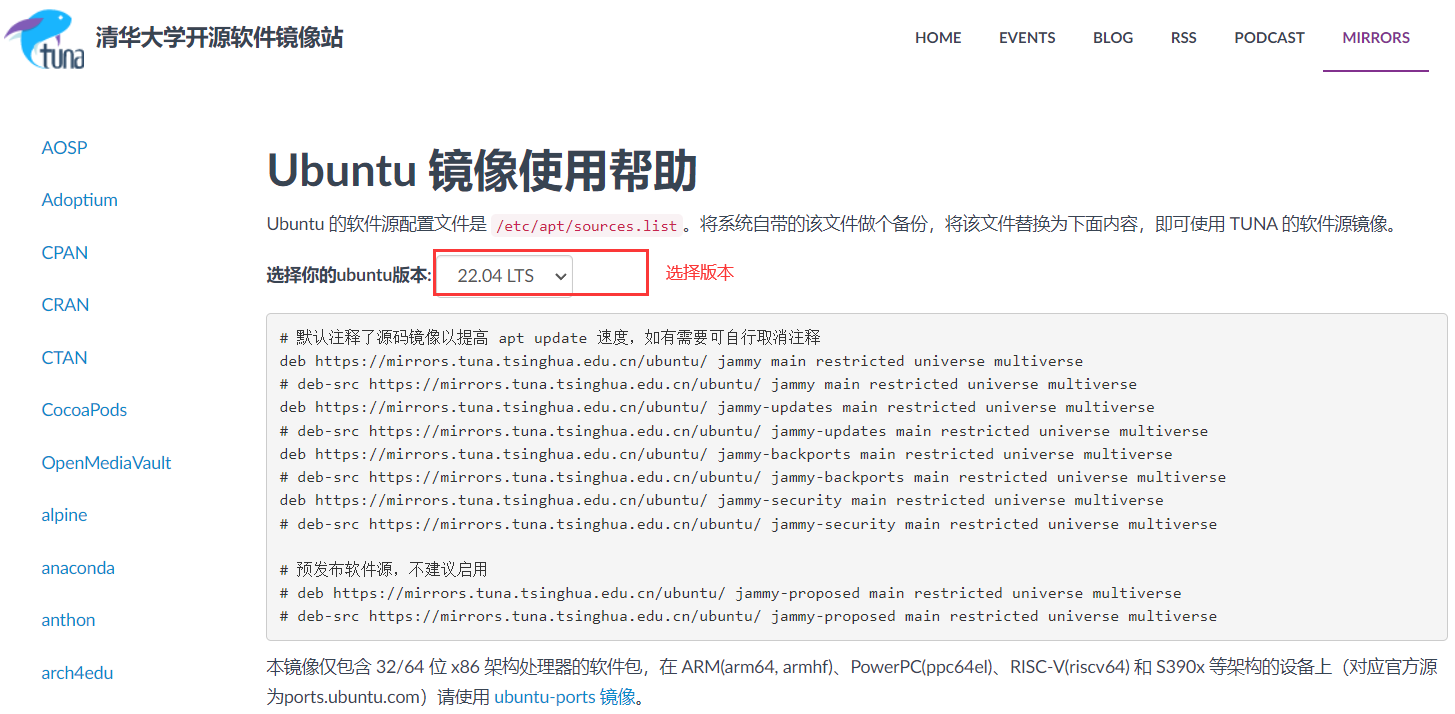Viewport: 1455px width, 714px height.
Task: Open the AOSP mirror help link
Action: tap(64, 148)
